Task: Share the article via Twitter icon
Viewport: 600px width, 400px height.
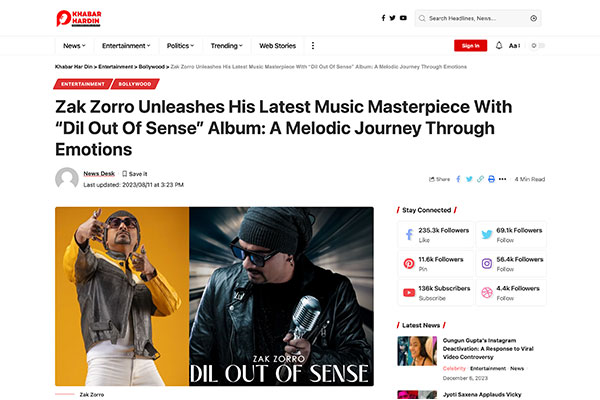Action: [469, 179]
